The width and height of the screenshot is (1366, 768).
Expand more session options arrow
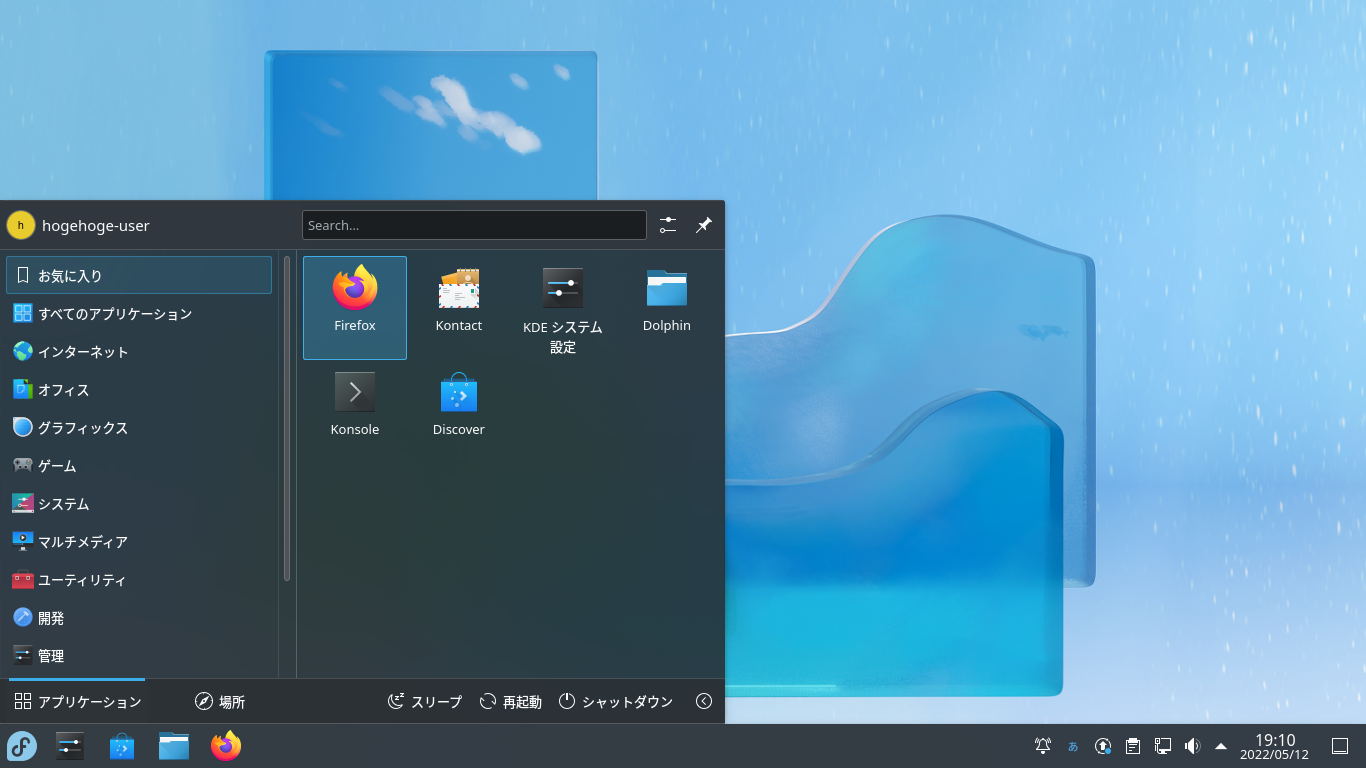pyautogui.click(x=704, y=701)
